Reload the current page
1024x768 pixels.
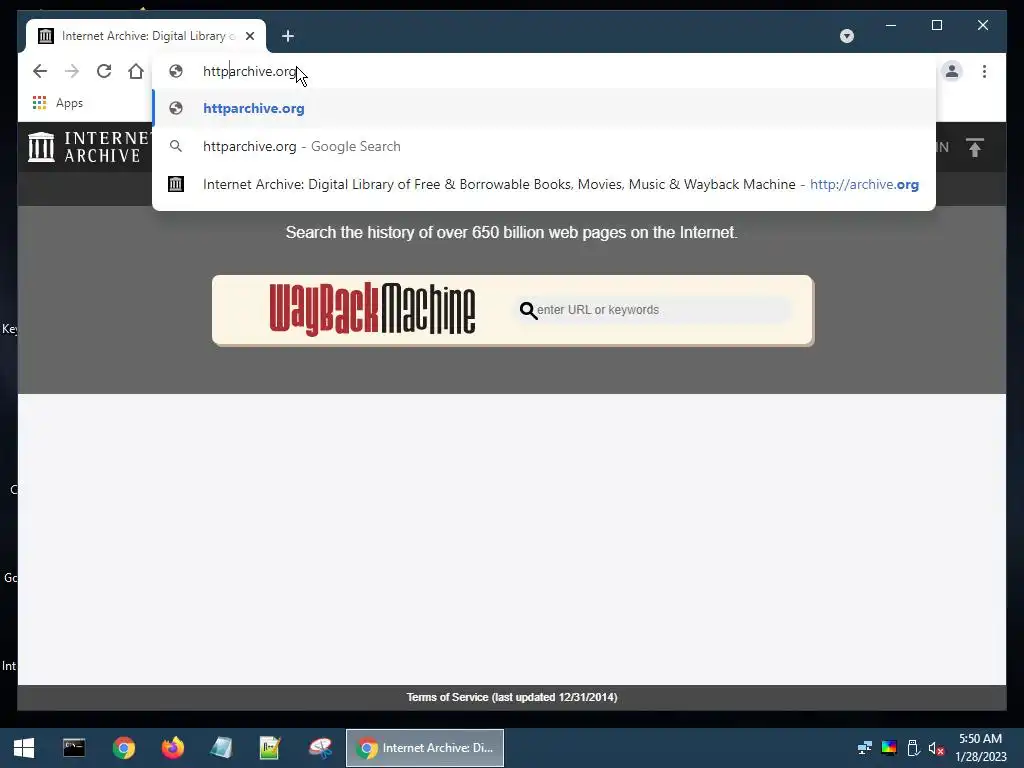(104, 71)
